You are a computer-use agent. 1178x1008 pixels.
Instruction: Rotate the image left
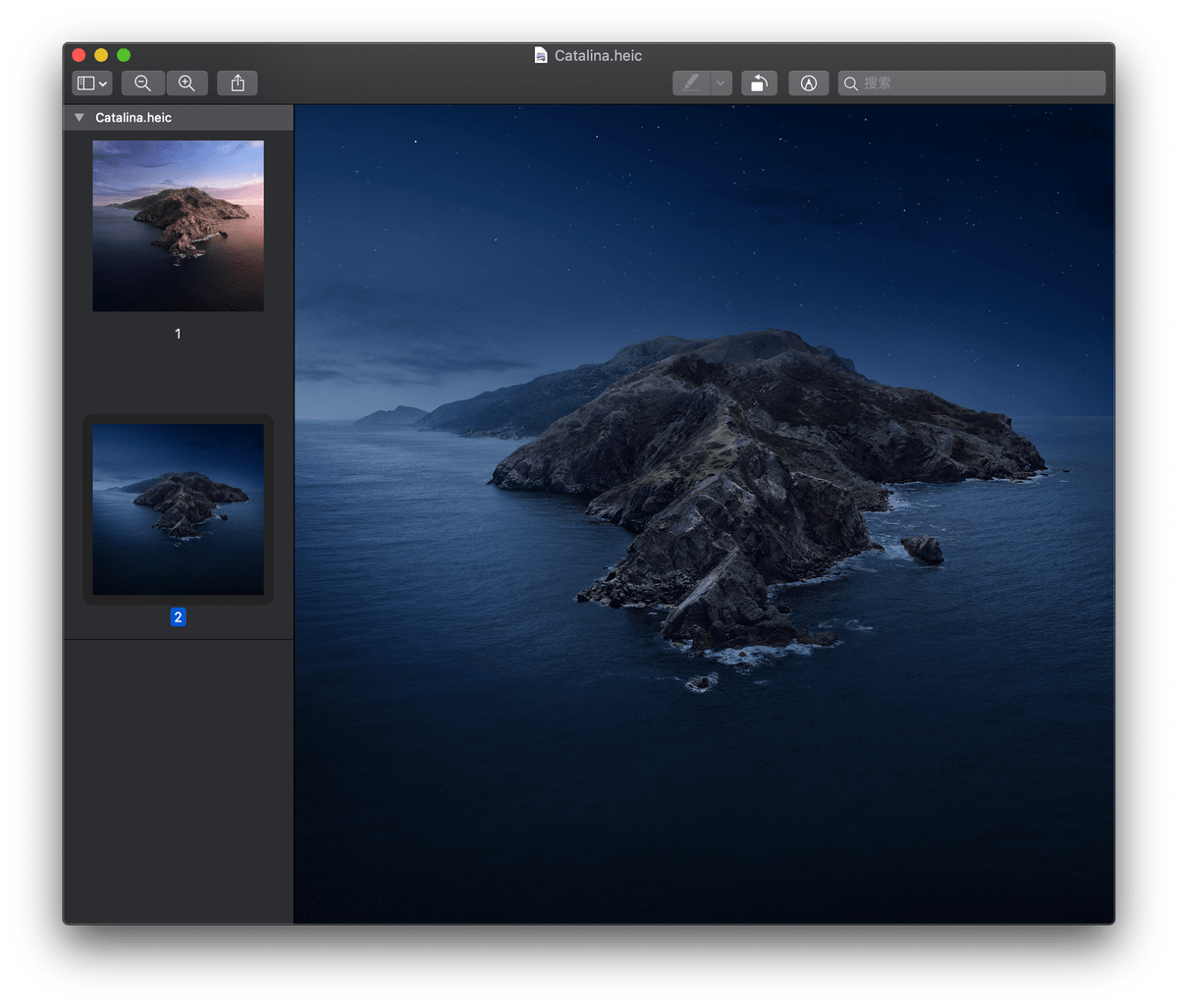coord(759,83)
